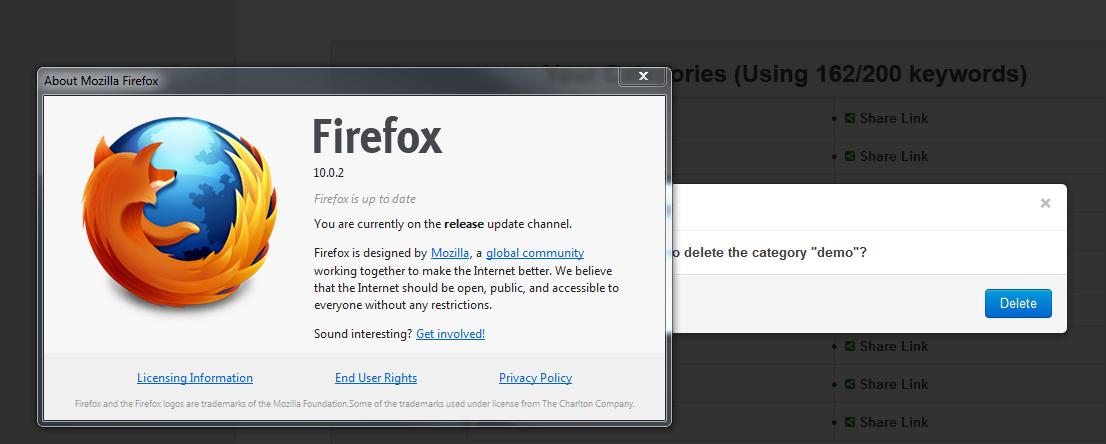Click the large Firefox wordmark heading
The height and width of the screenshot is (444, 1106).
[x=377, y=136]
